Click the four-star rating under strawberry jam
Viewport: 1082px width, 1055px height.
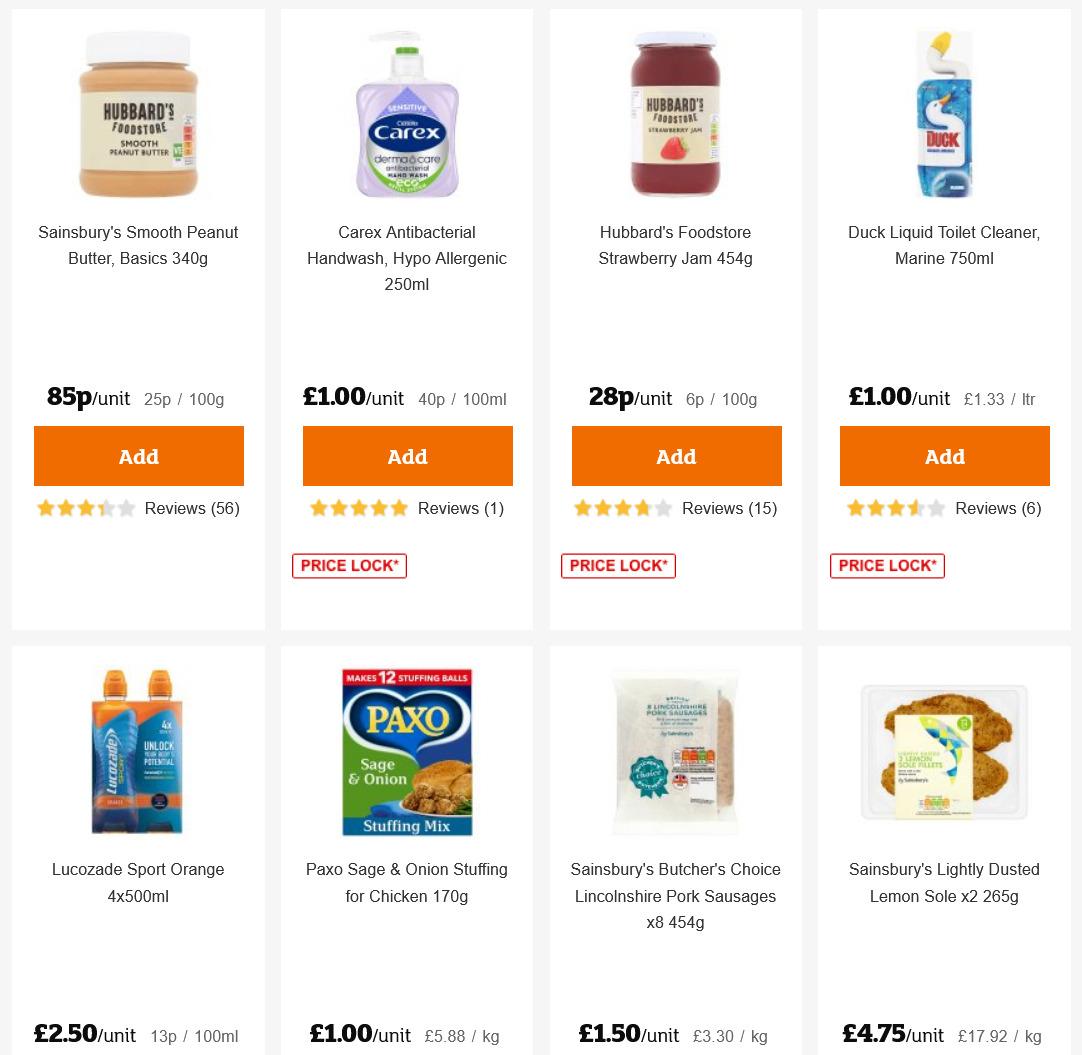tap(623, 508)
